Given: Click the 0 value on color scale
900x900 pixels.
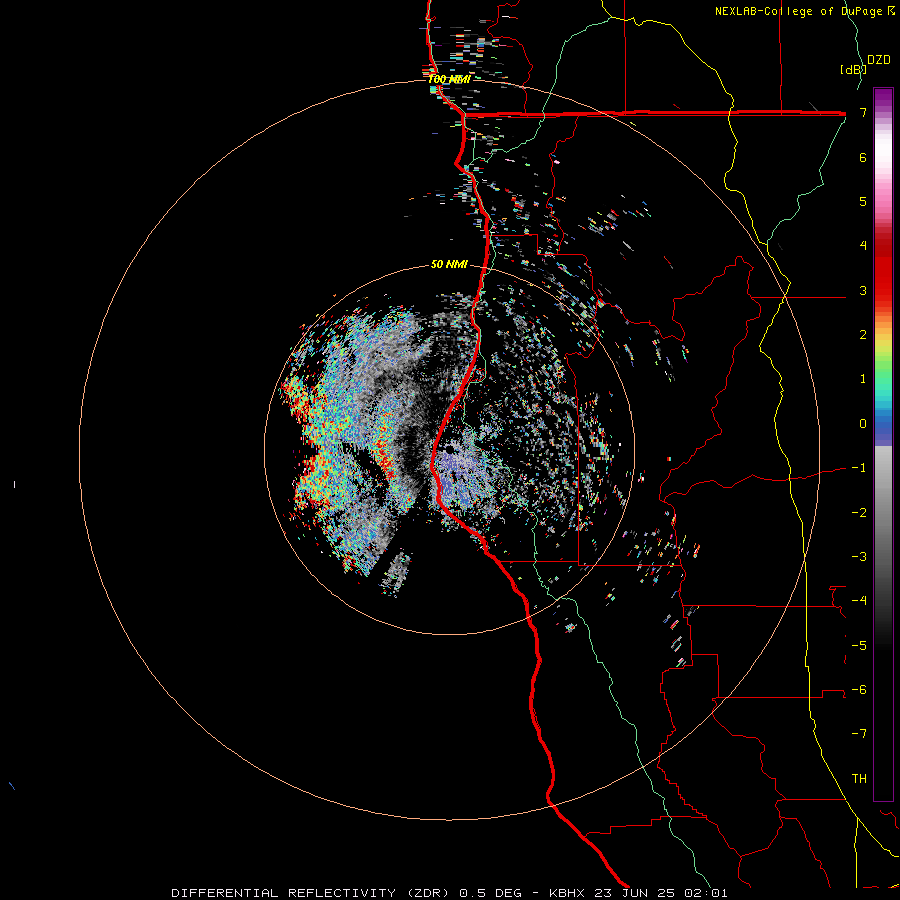Looking at the screenshot, I should [x=863, y=424].
